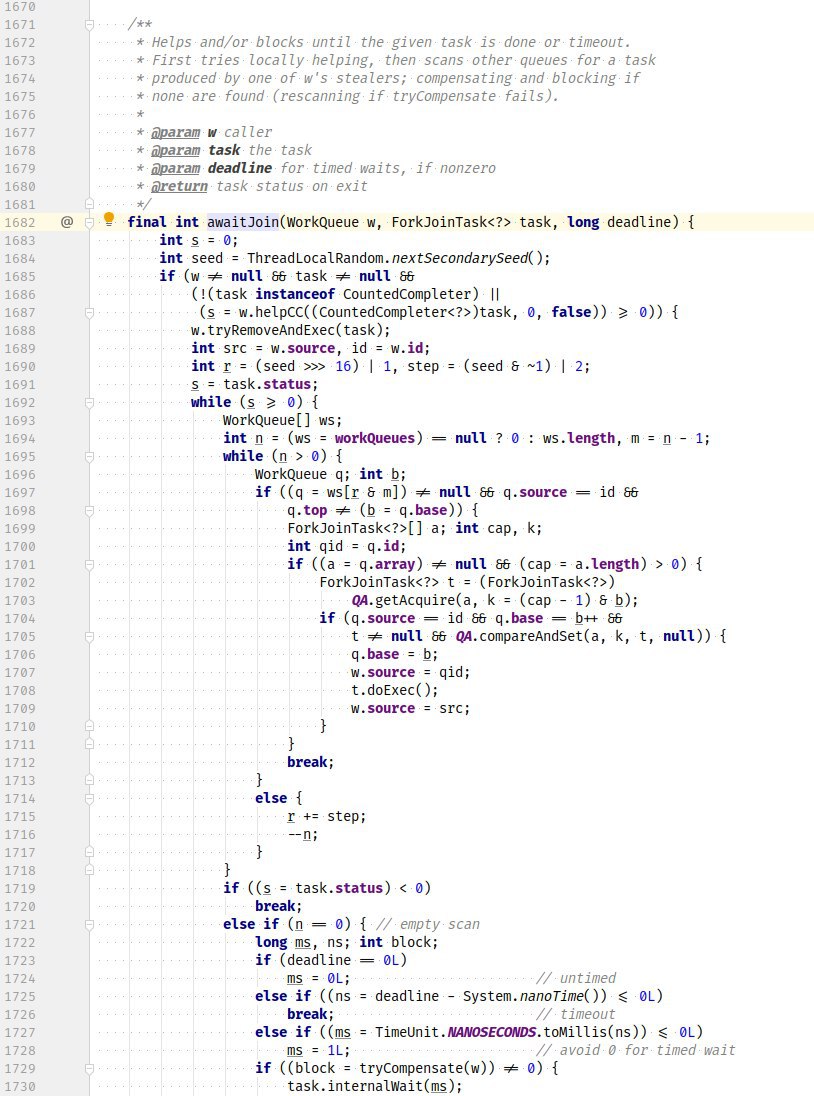Click 'w.source = src;' on line 1709
Viewport: 814px width, 1096px height.
pos(410,708)
